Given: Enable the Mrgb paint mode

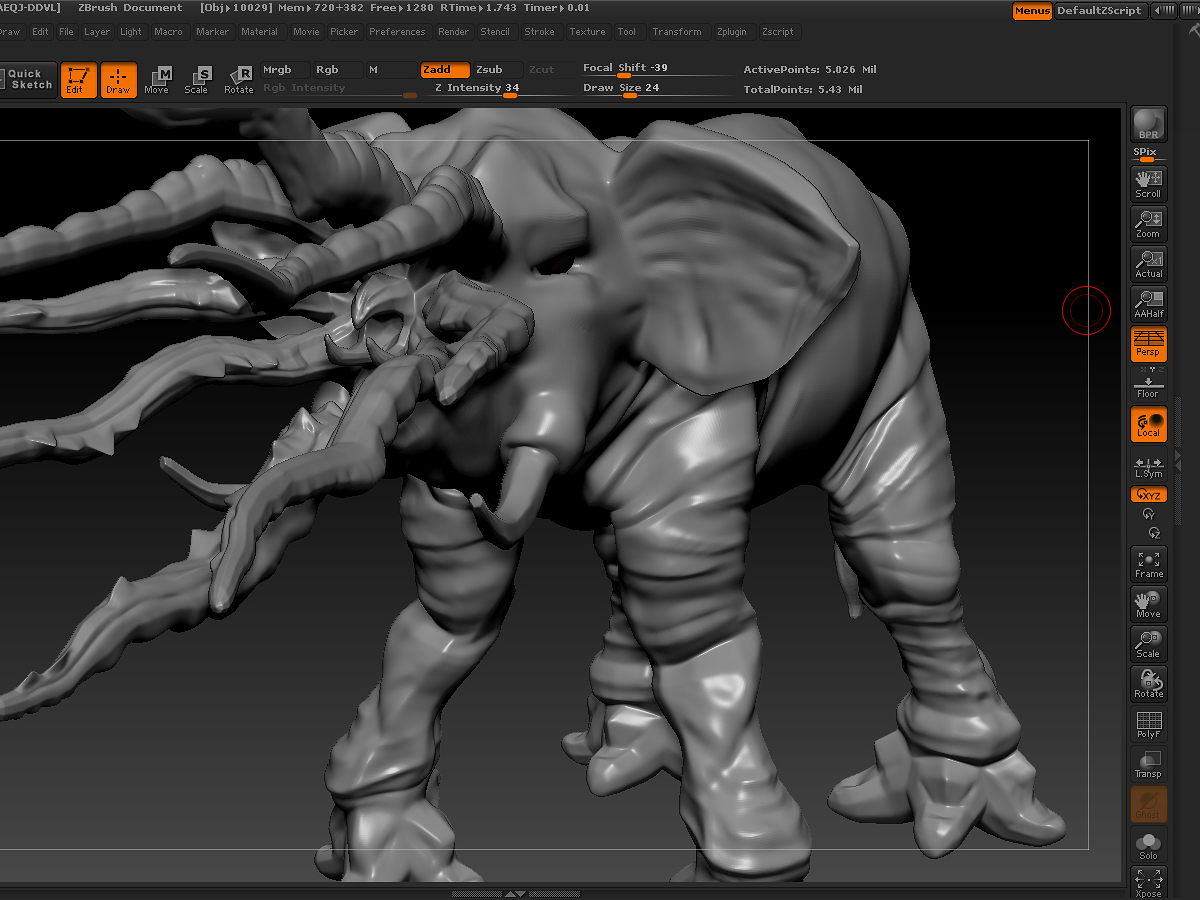Looking at the screenshot, I should pyautogui.click(x=283, y=70).
